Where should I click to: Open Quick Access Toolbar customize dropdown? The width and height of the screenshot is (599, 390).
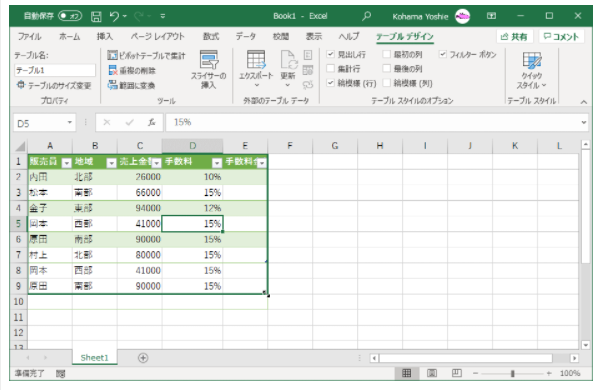point(163,16)
